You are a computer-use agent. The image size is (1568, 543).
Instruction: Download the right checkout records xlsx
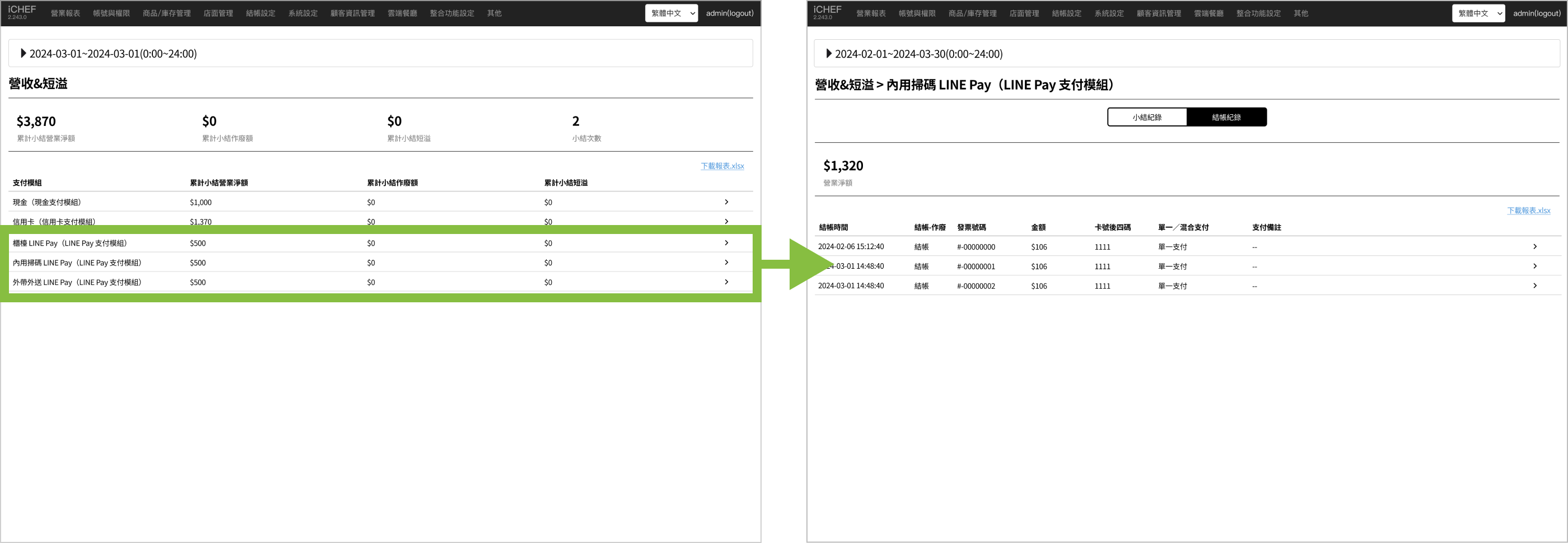[1528, 210]
